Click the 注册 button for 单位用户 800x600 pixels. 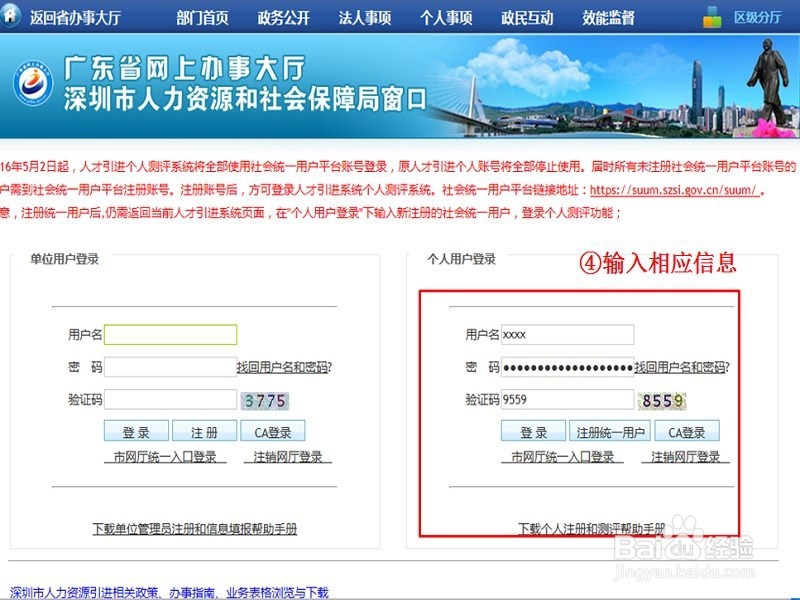[205, 431]
